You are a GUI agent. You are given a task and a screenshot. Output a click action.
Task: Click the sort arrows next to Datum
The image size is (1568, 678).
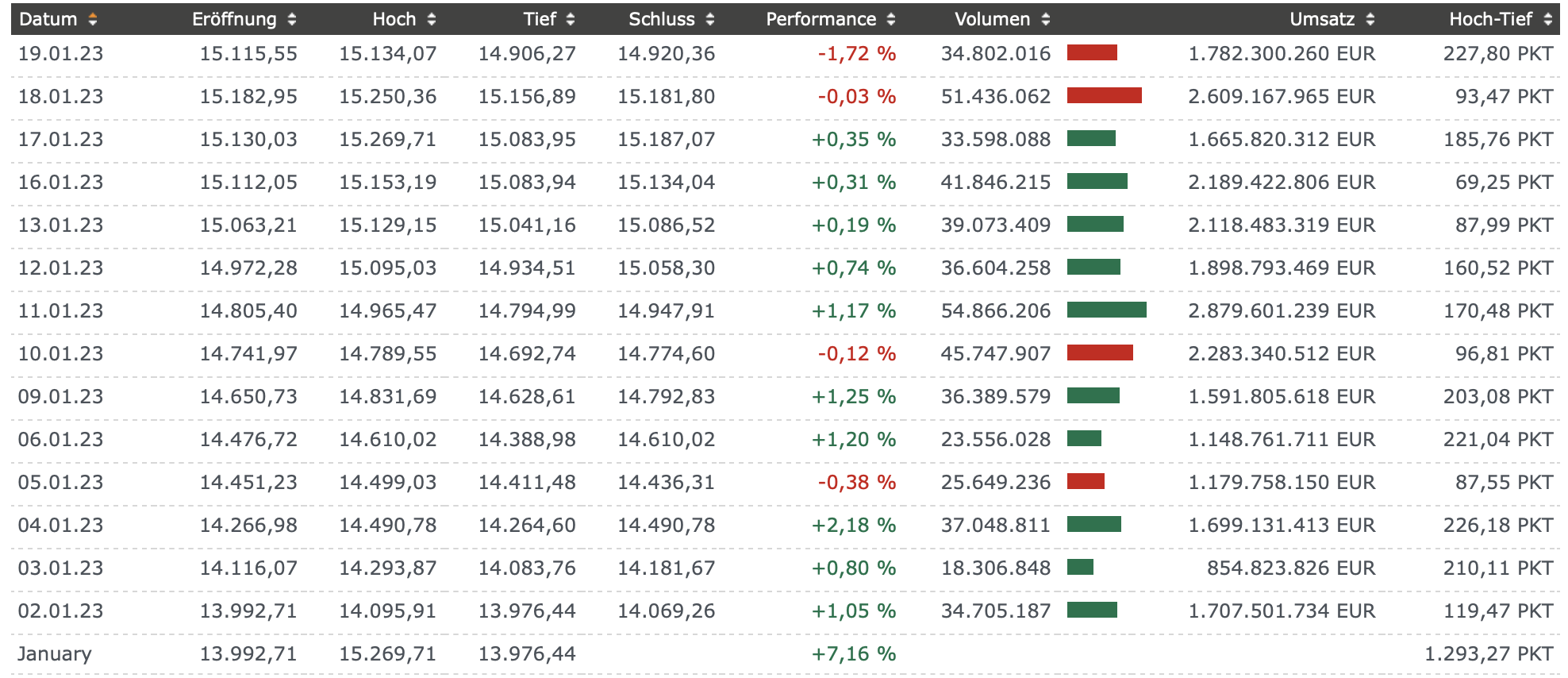[x=93, y=19]
